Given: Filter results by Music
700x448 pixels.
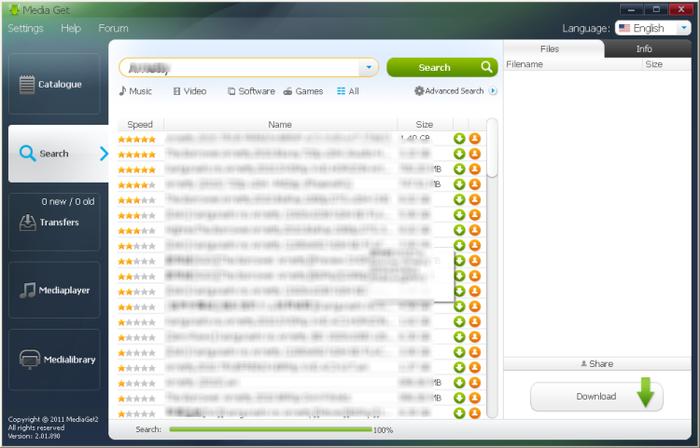Looking at the screenshot, I should coord(136,91).
